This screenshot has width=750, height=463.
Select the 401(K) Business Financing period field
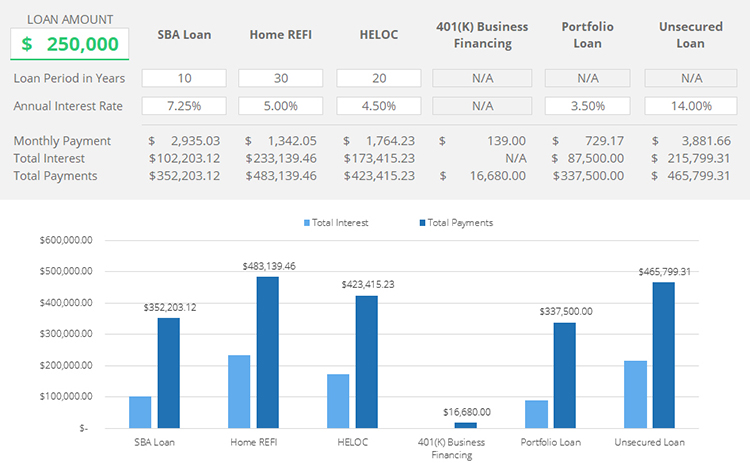coord(482,78)
